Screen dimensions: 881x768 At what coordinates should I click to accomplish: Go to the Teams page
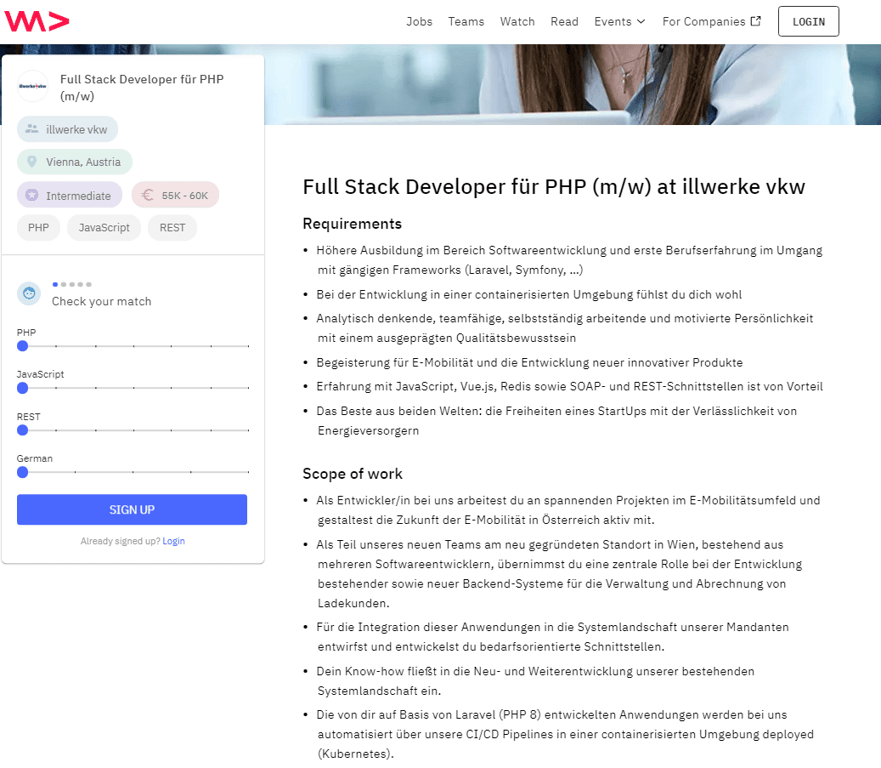click(466, 21)
